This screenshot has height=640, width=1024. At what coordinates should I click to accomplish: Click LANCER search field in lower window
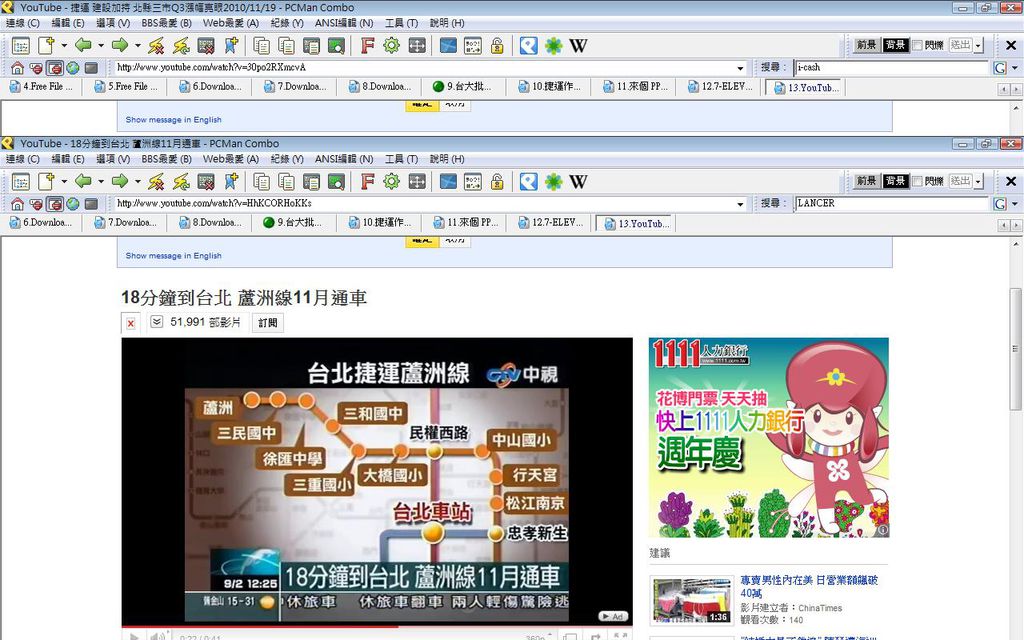[891, 204]
